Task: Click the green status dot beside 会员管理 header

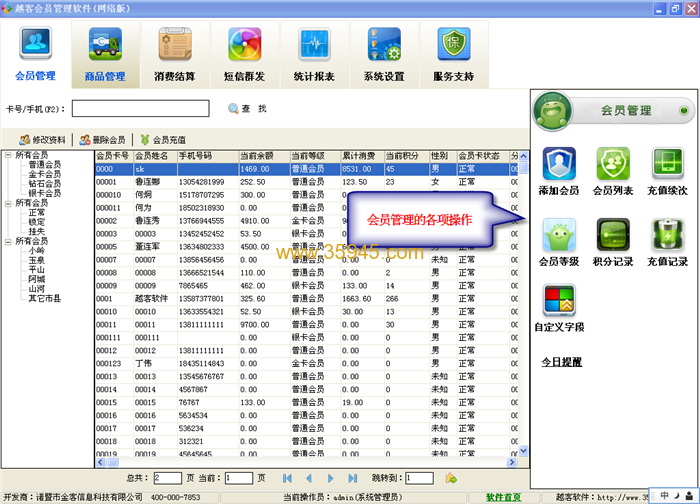Action: click(x=683, y=110)
